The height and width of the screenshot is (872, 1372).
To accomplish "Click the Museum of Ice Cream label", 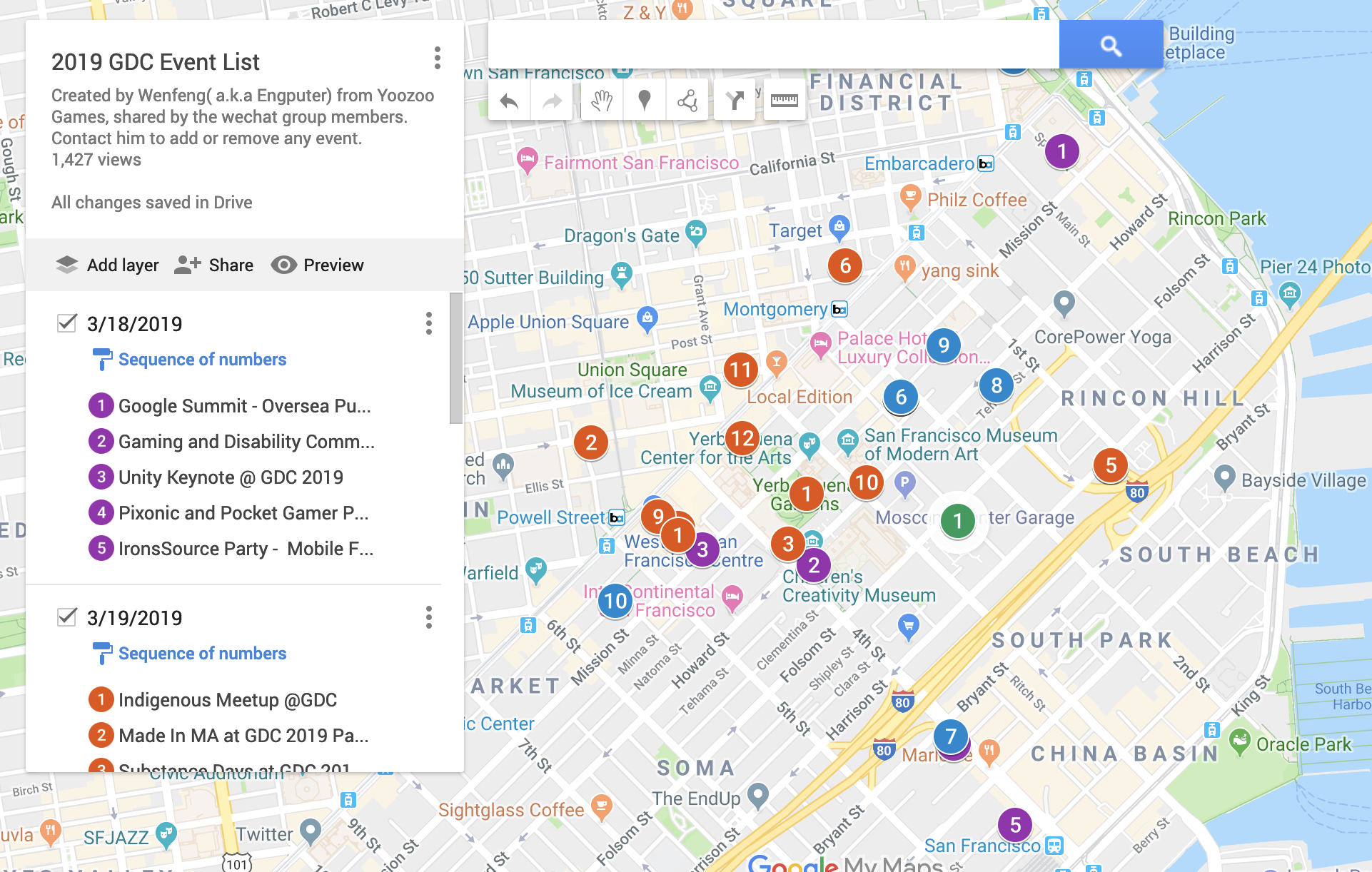I will pos(601,391).
